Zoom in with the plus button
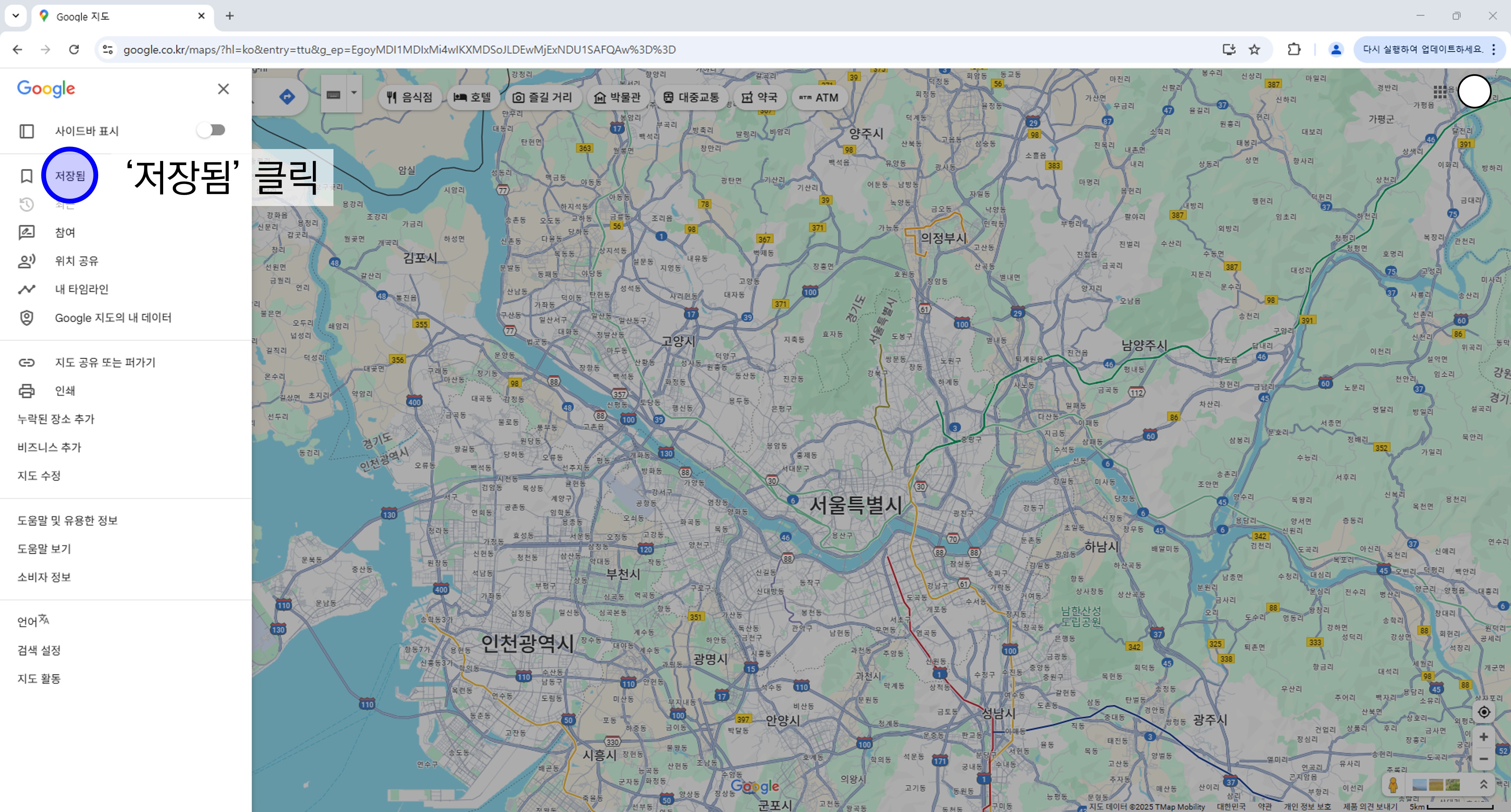The image size is (1511, 812). point(1484,737)
